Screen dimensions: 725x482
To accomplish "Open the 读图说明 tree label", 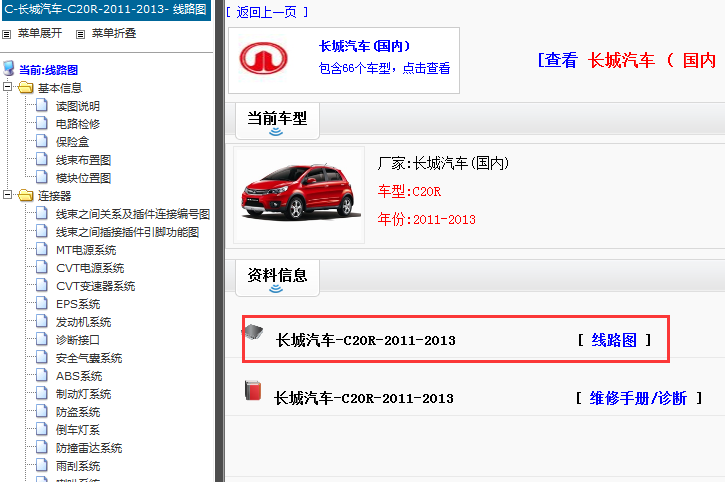I will [x=78, y=106].
